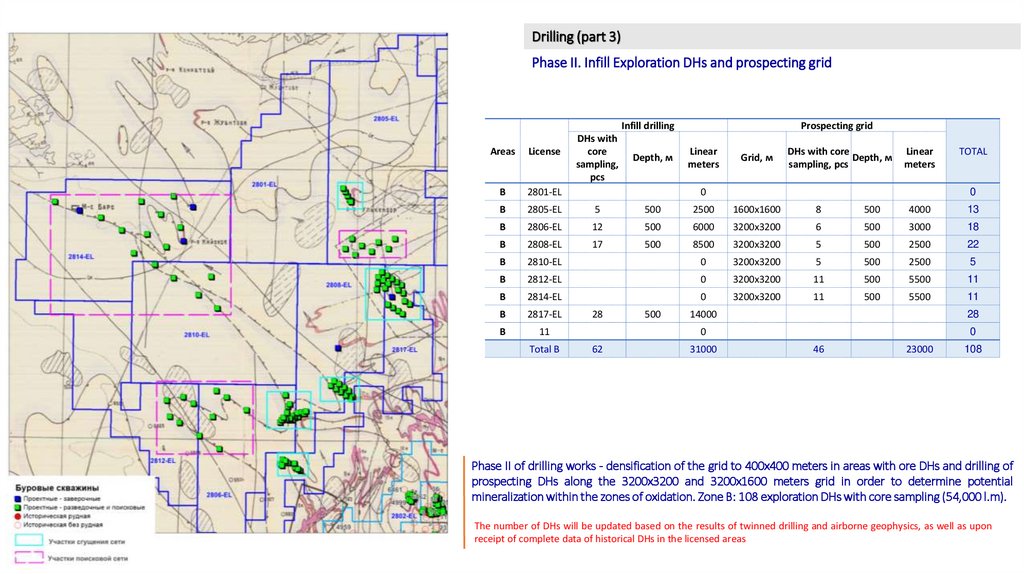Select the '2810-EL' license cell in the table
This screenshot has height=574, width=1024.
click(x=544, y=262)
